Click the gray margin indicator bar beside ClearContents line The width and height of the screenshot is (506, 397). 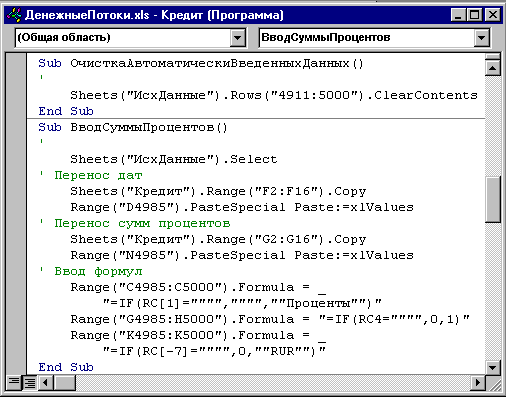click(16, 95)
